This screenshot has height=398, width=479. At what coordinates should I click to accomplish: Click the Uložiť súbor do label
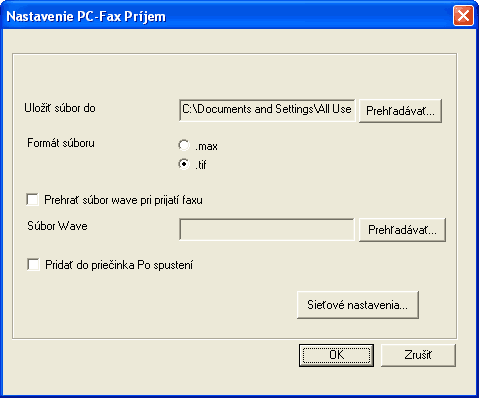pyautogui.click(x=60, y=108)
